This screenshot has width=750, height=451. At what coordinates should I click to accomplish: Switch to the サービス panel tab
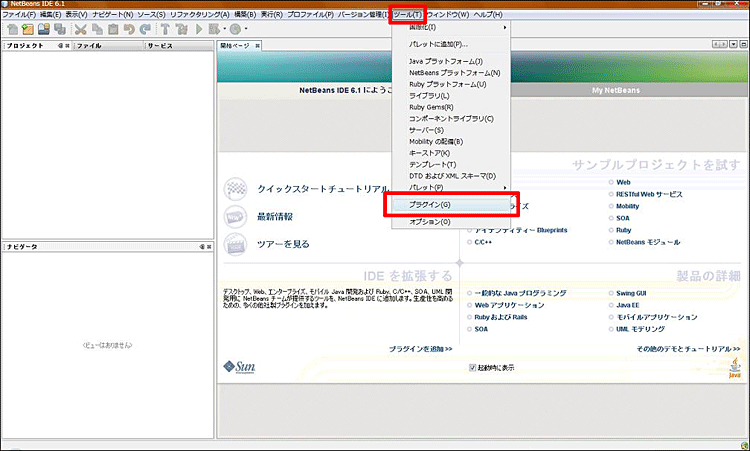(x=179, y=46)
